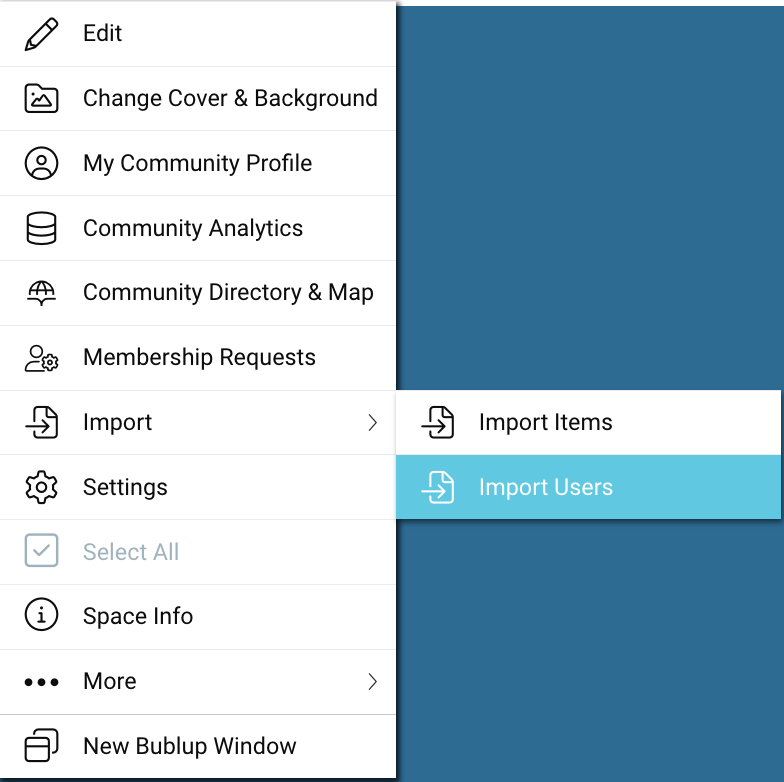Click the pencil icon next to Edit
This screenshot has height=782, width=784.
(x=41, y=33)
